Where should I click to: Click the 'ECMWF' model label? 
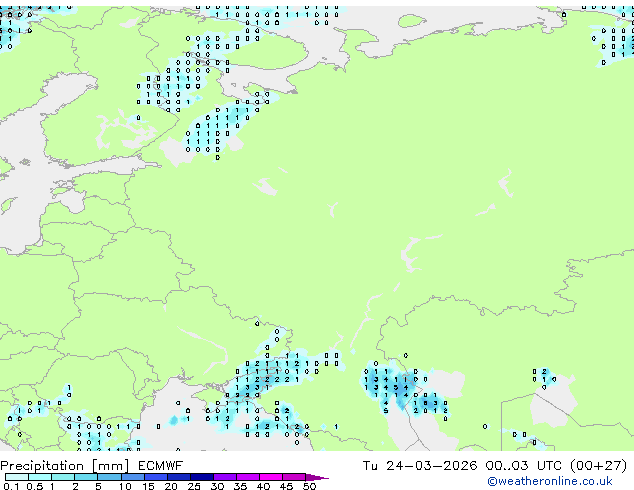coord(161,466)
